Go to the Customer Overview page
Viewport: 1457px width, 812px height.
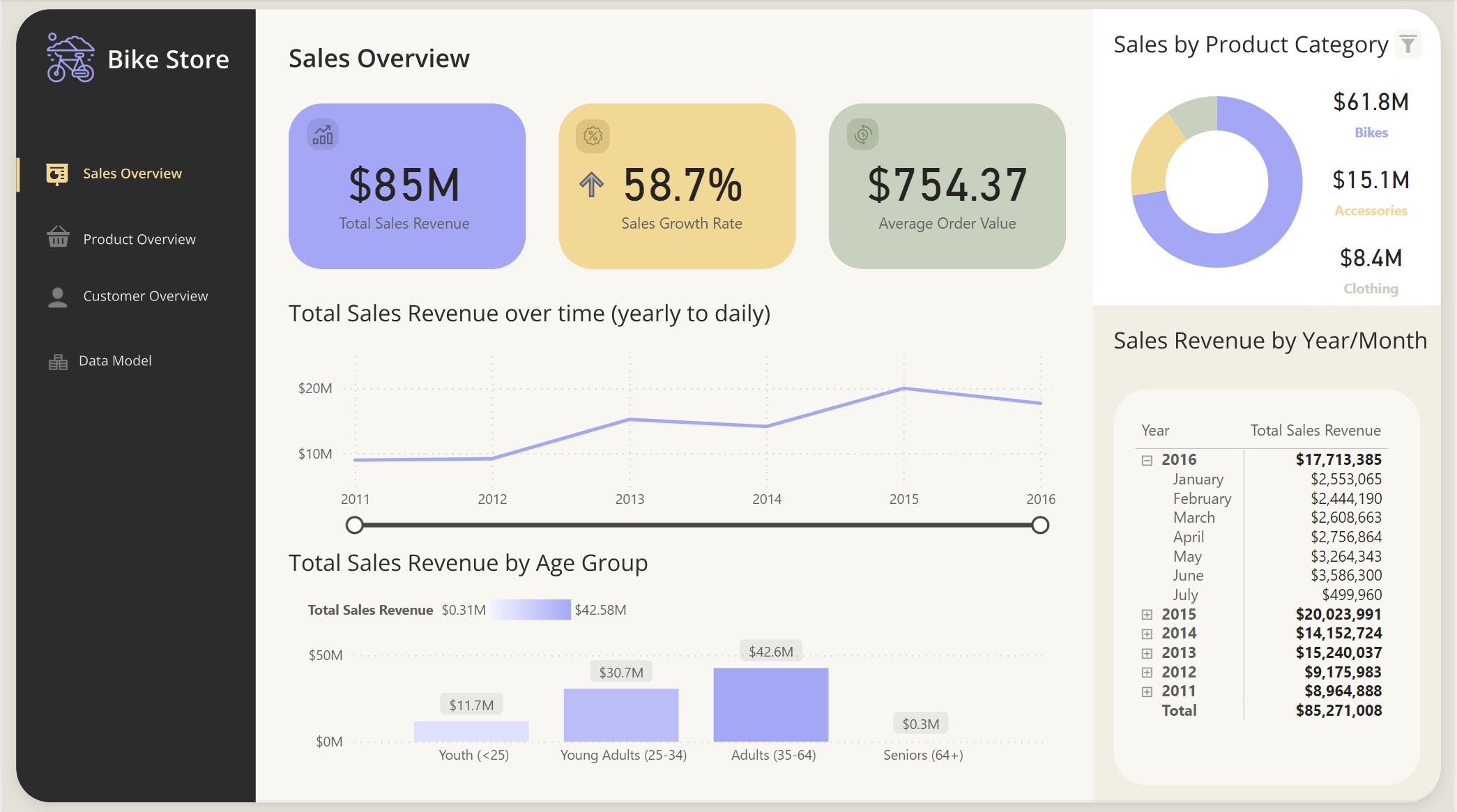click(145, 296)
